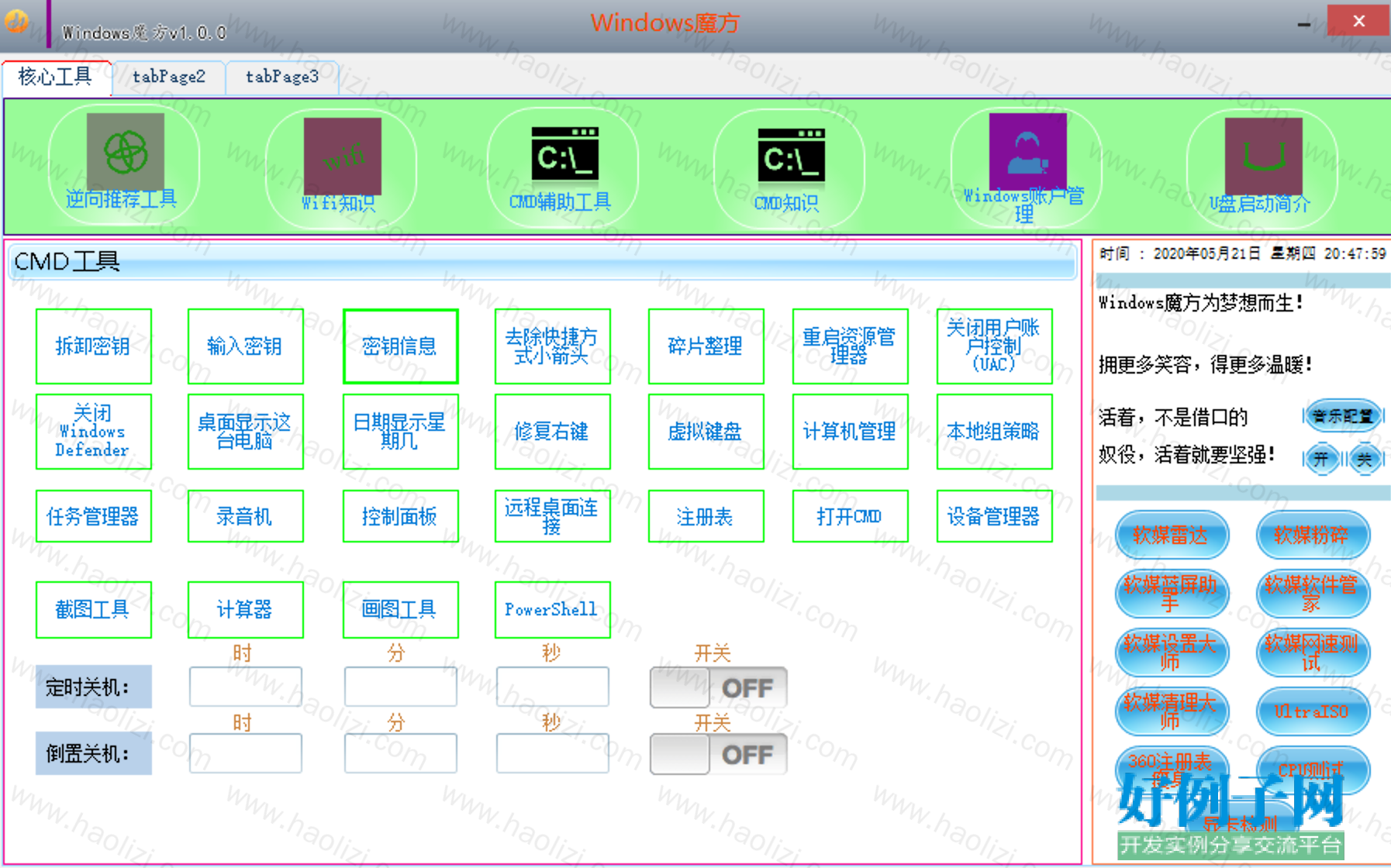
Task: Click the 定时关机 label
Action: click(93, 687)
